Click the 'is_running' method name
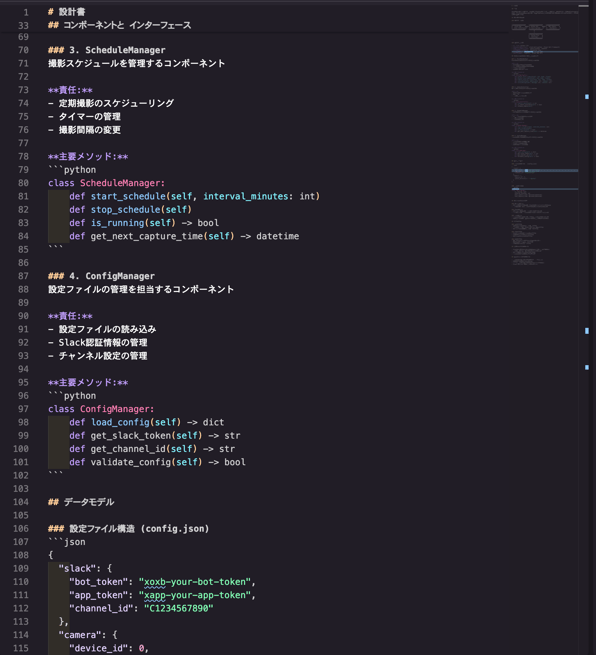Image resolution: width=596 pixels, height=655 pixels. 117,223
